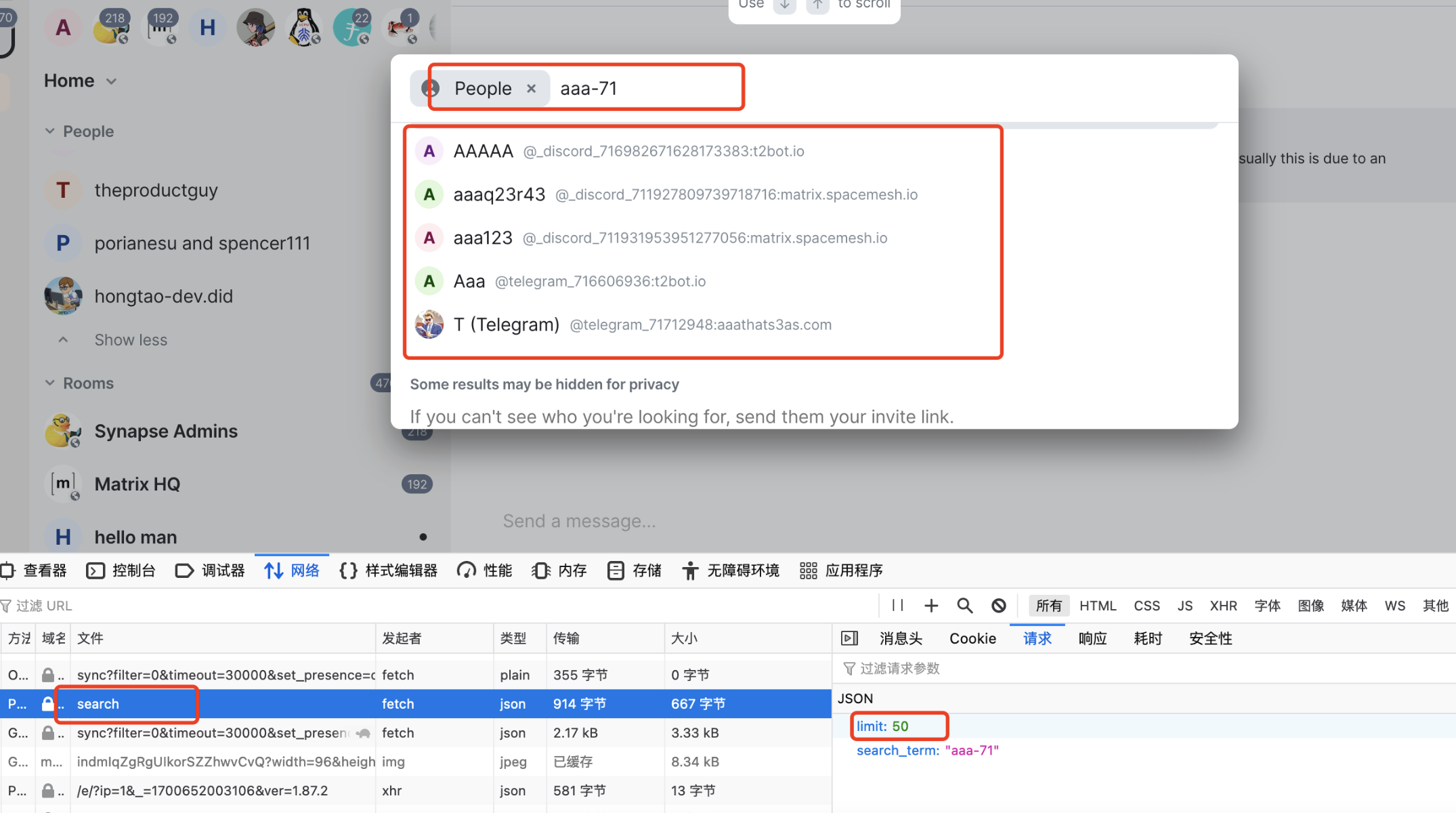Switch to the XHR network filter tab
The height and width of the screenshot is (813, 1456).
pyautogui.click(x=1224, y=605)
